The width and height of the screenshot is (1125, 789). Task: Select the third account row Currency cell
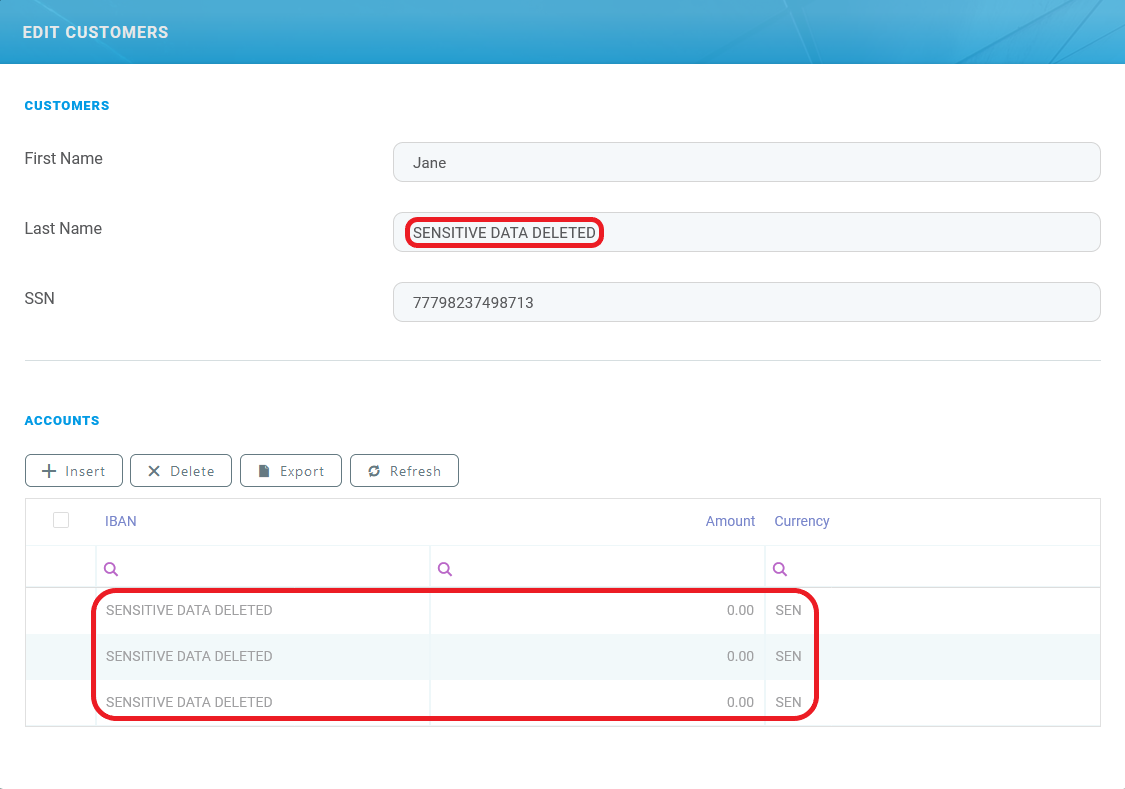coord(788,702)
